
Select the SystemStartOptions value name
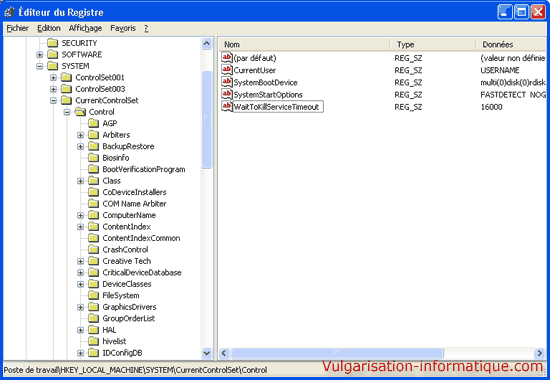point(268,95)
